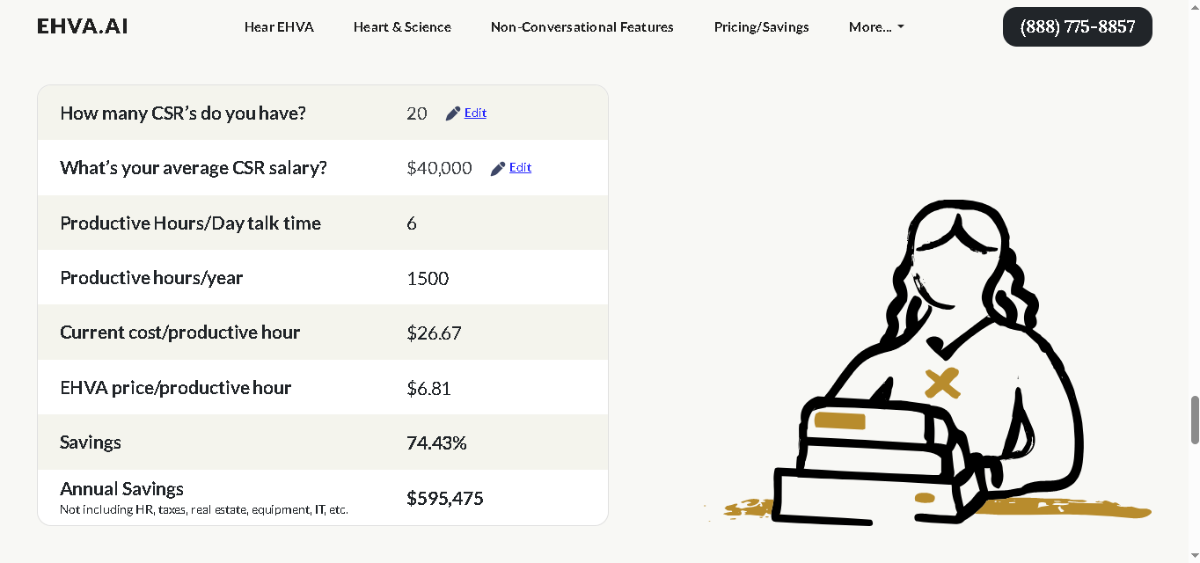This screenshot has height=563, width=1200.
Task: Click the $26.67 current cost value
Action: 434,333
